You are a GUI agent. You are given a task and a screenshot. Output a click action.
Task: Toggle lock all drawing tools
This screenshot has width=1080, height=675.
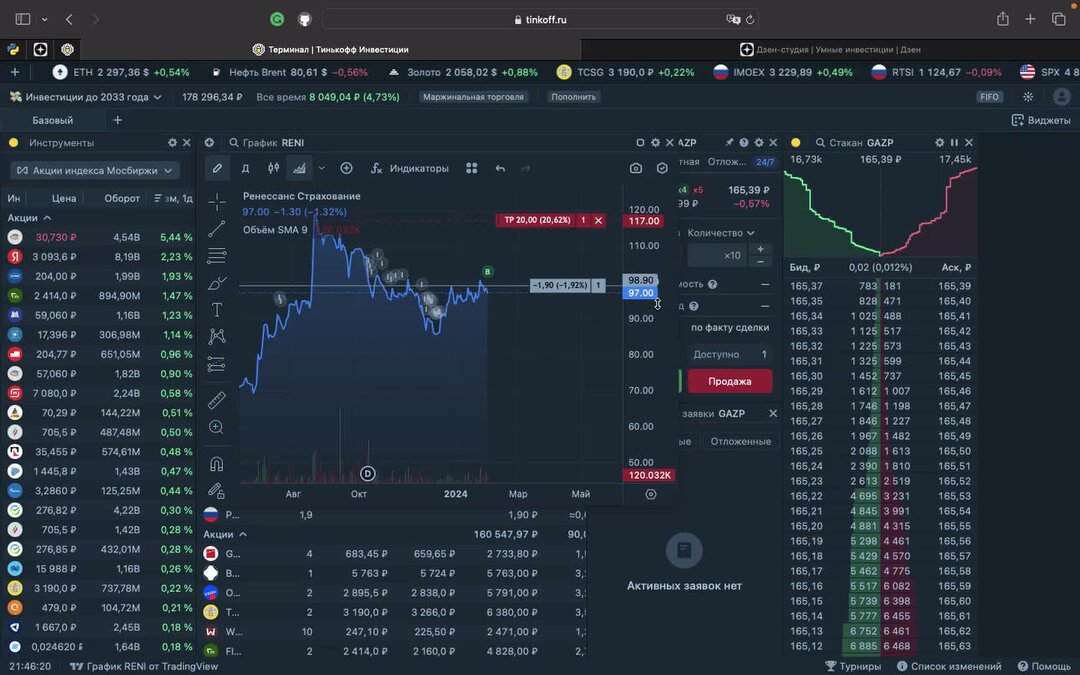coord(216,490)
